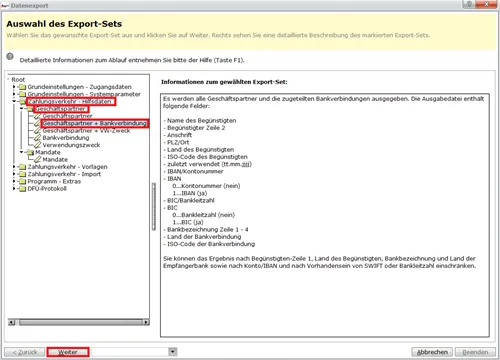Click the Abbrechen button

(432, 352)
